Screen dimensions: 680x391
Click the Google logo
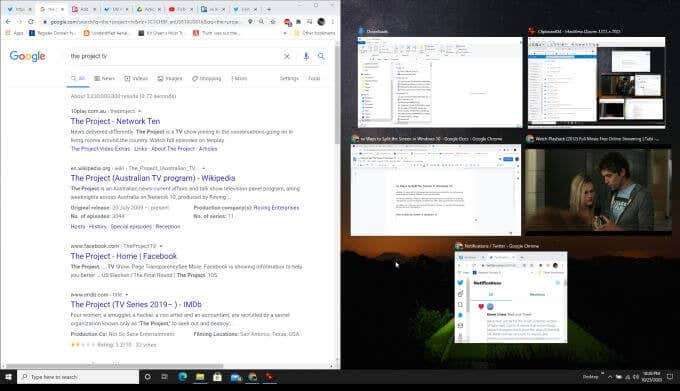tap(27, 56)
